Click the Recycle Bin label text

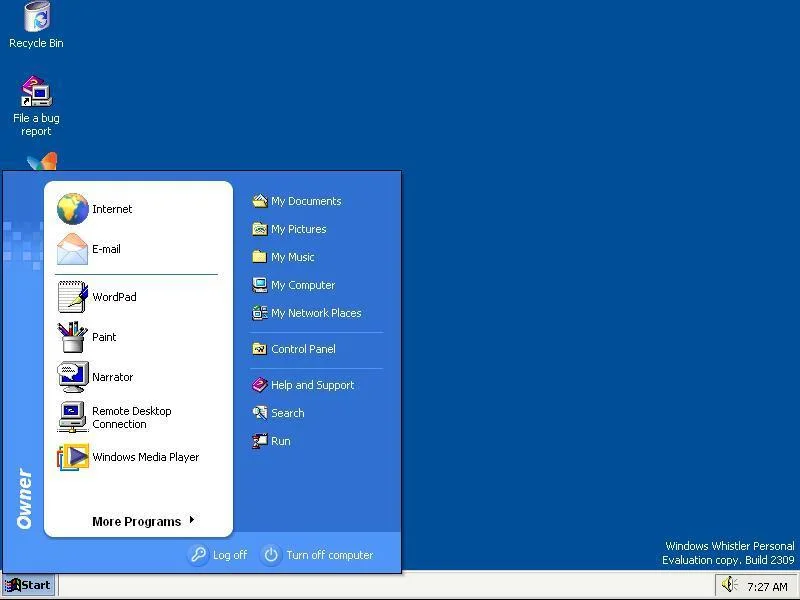(x=36, y=43)
